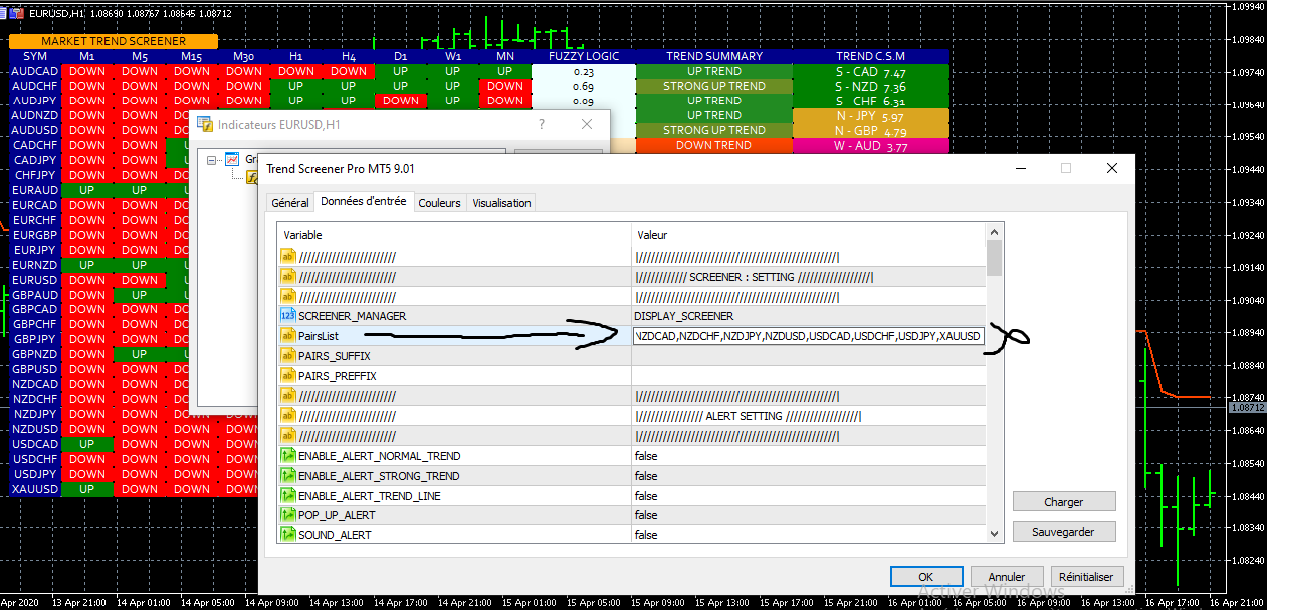Image resolution: width=1299 pixels, height=611 pixels.
Task: Collapse the tree node in Indicateurs window
Action: [x=212, y=159]
